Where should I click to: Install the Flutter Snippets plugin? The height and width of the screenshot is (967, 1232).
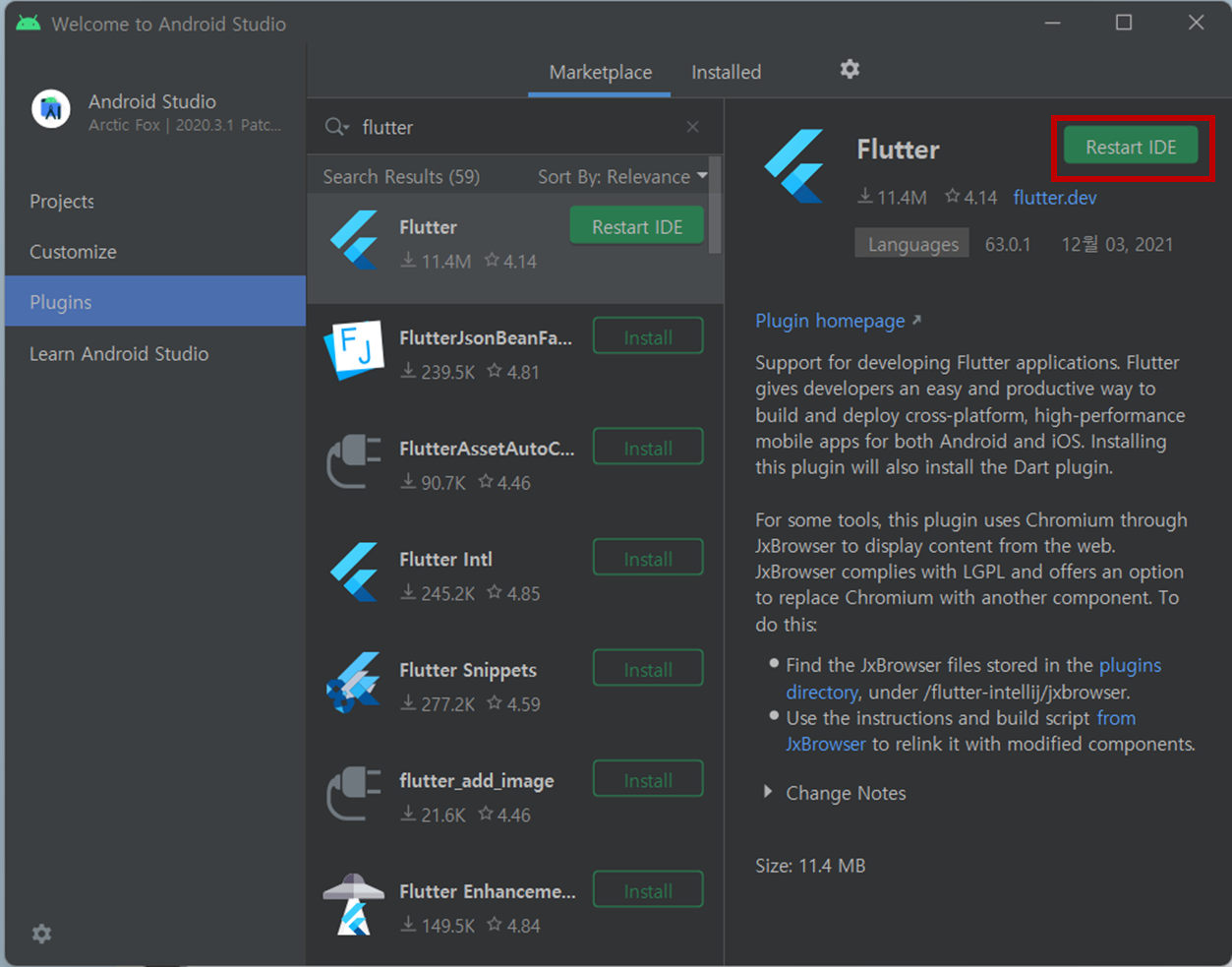[648, 670]
